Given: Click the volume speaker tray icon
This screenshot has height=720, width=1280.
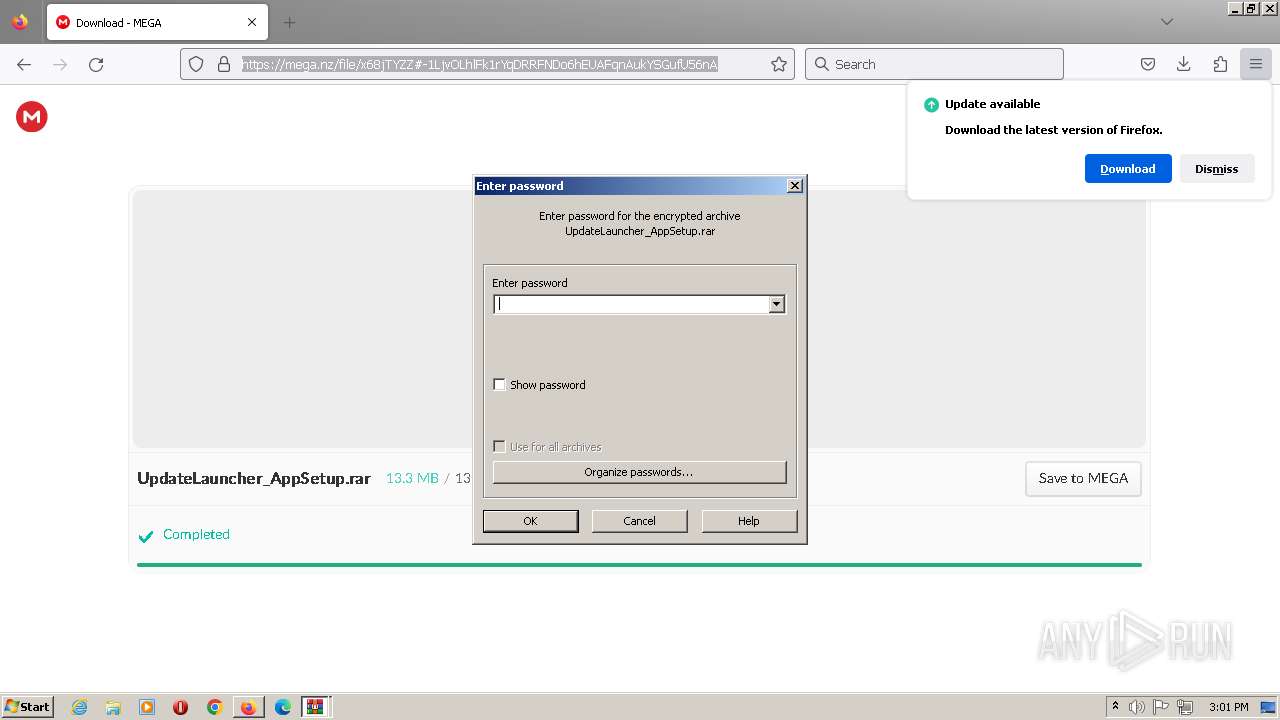Looking at the screenshot, I should coord(1137,707).
